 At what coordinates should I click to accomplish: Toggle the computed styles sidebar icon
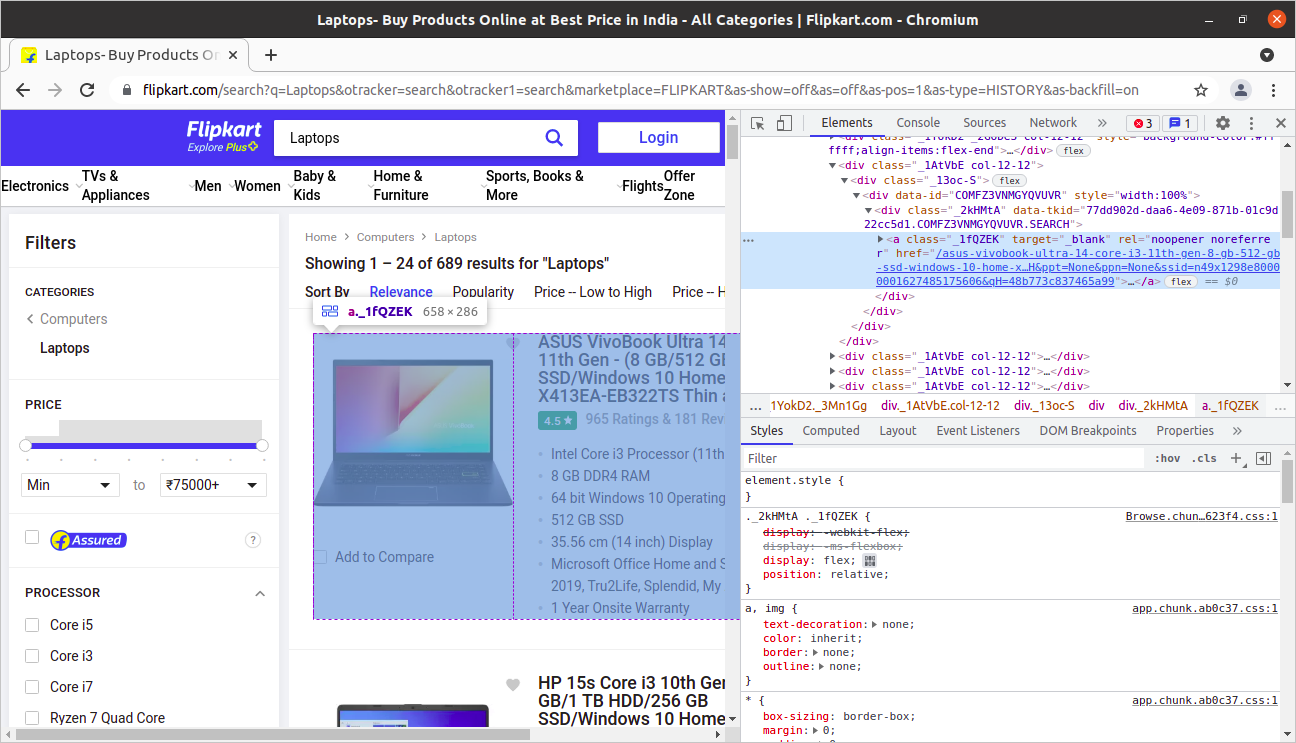coord(1263,458)
